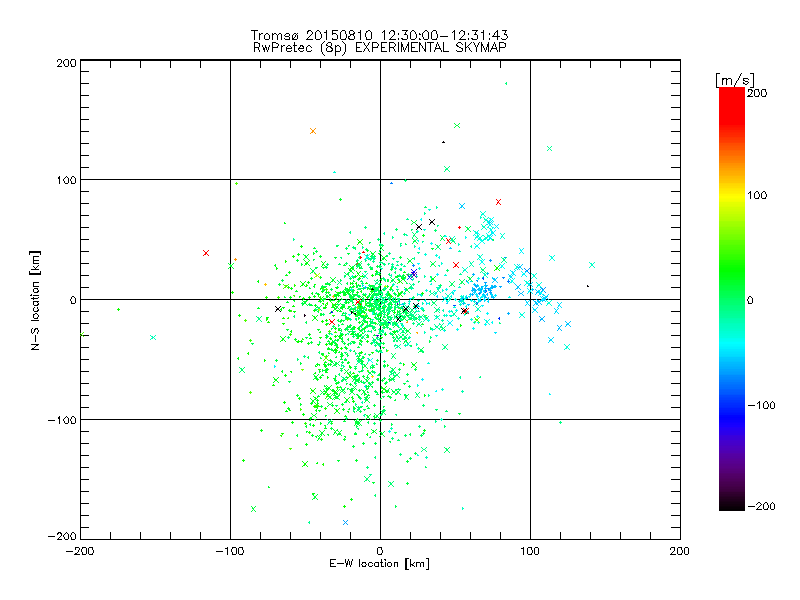This screenshot has height=600, width=800.
Task: Select the 'E-W location [km]' axis label
Action: point(379,564)
